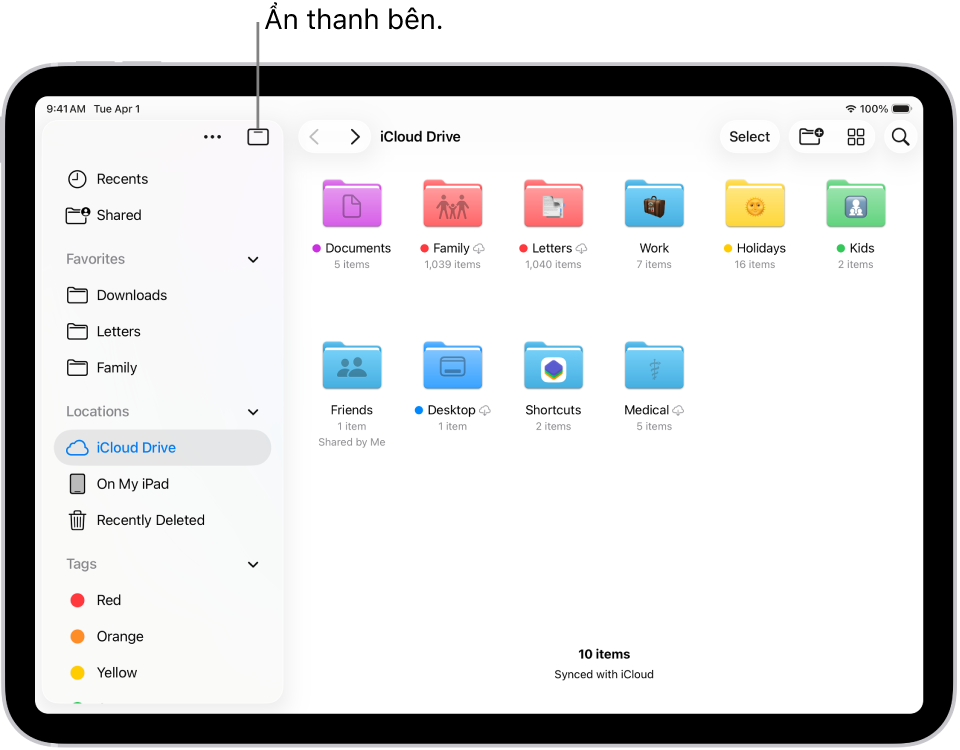Open Recently Deleted in the sidebar
960x750 pixels.
(x=149, y=520)
